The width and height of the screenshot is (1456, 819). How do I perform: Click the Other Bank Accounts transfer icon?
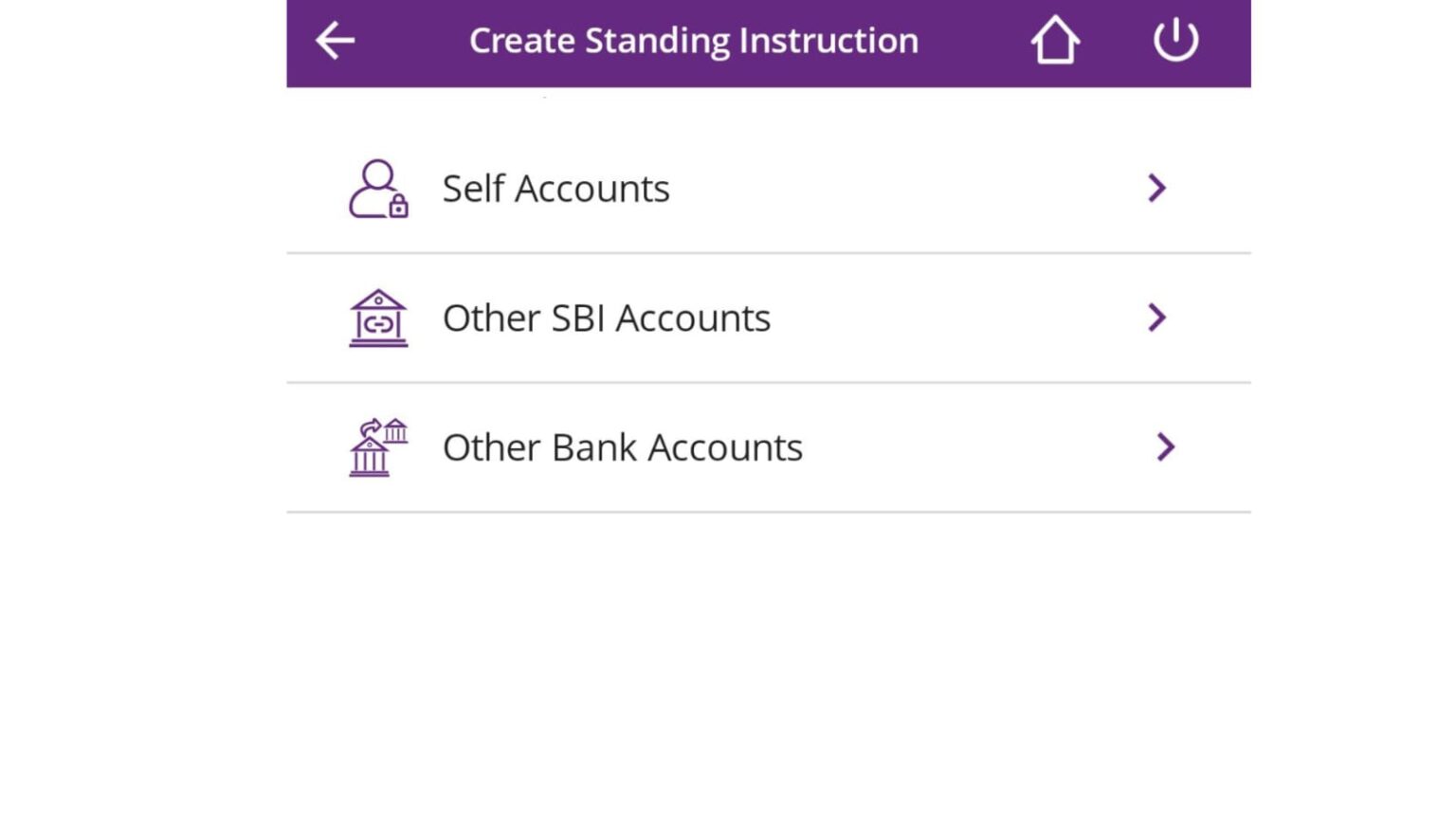376,446
